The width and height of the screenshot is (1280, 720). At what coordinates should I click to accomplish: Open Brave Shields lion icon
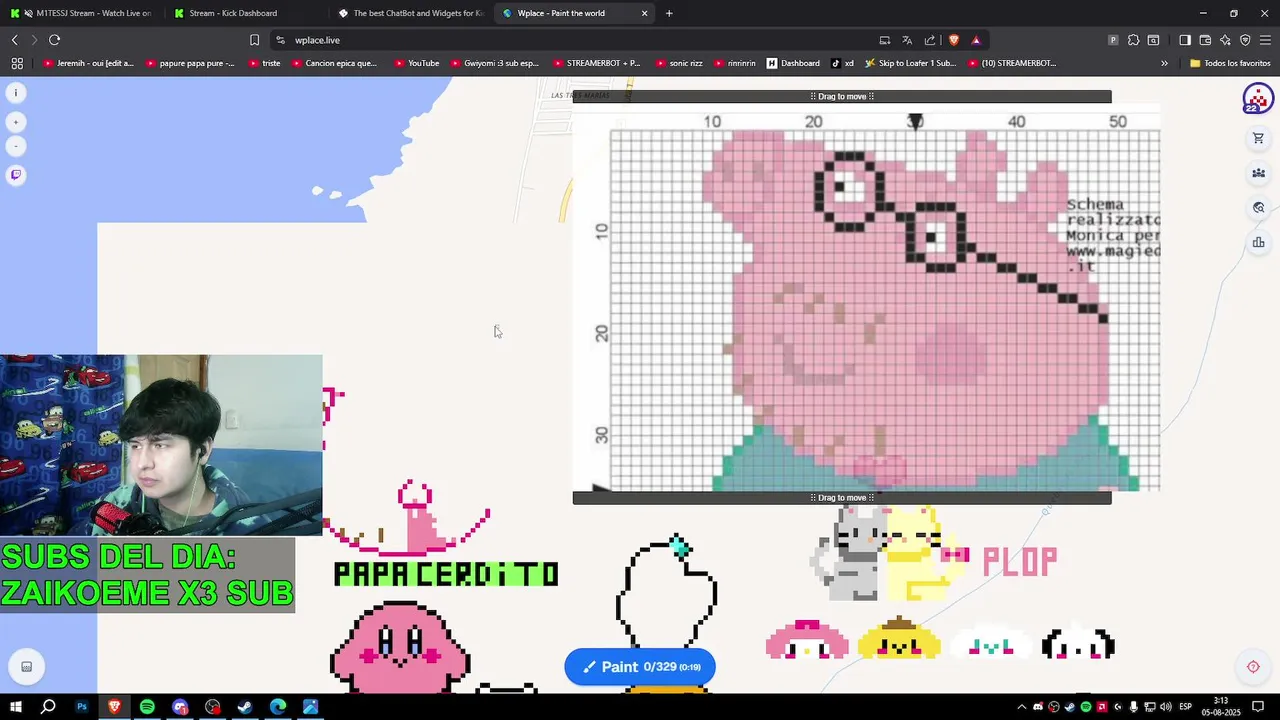coord(954,40)
